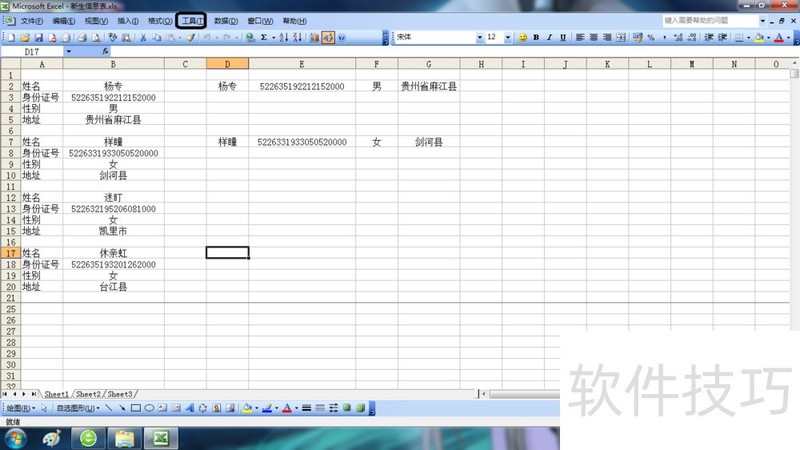The height and width of the screenshot is (450, 800).
Task: Align text left in cell
Action: click(x=580, y=37)
